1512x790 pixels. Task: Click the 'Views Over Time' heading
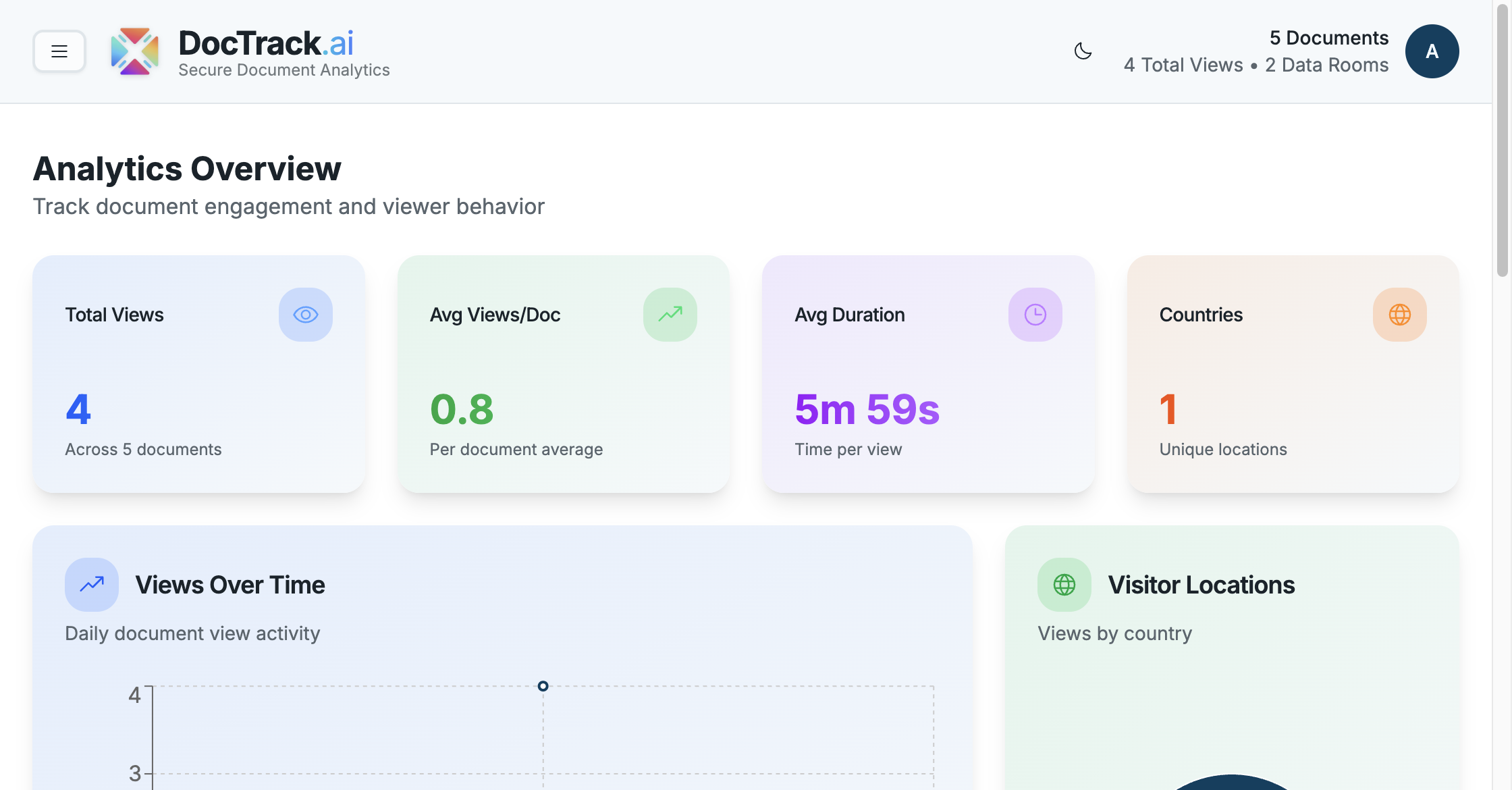230,585
